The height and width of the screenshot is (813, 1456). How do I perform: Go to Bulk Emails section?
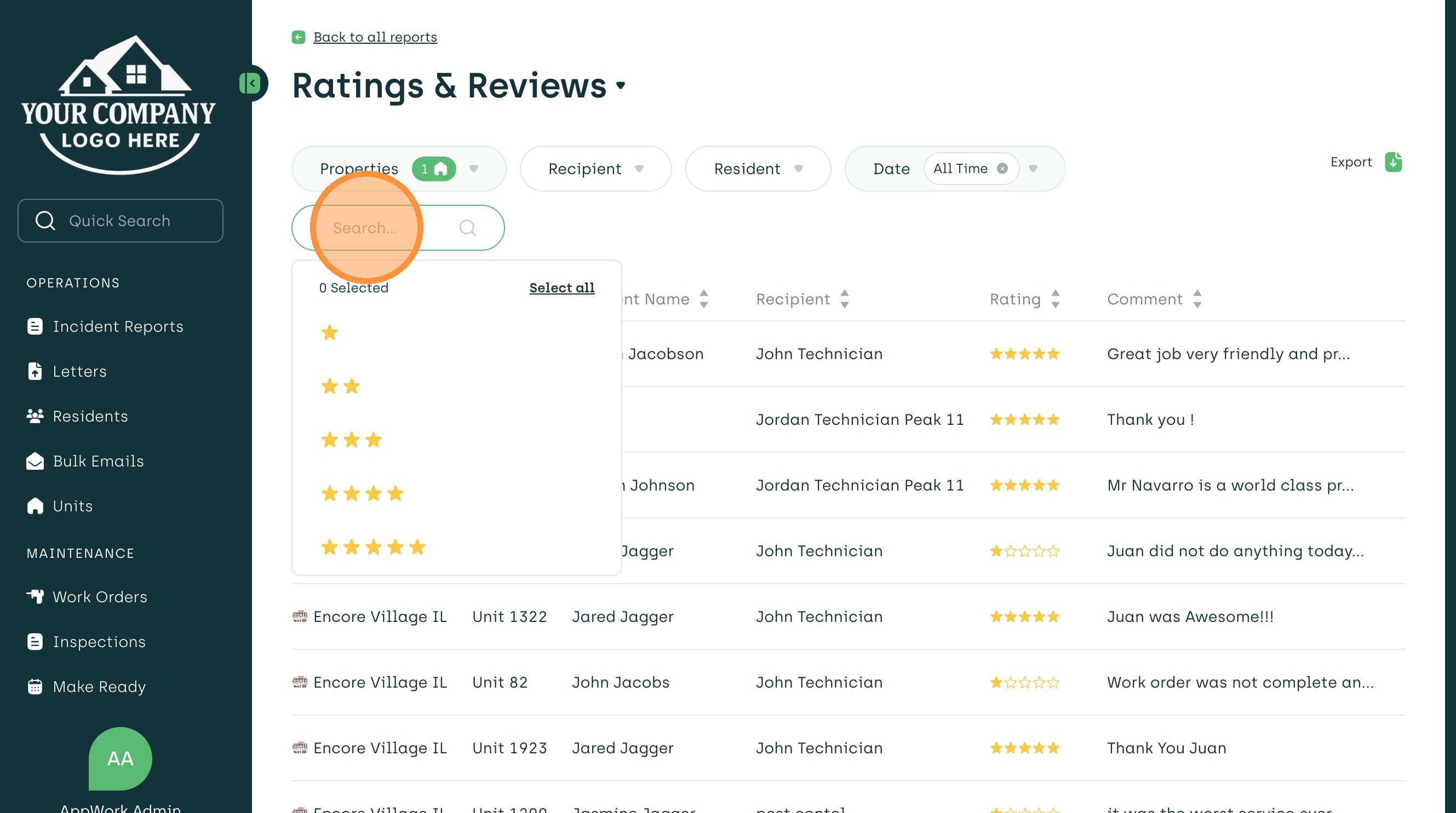pos(98,461)
